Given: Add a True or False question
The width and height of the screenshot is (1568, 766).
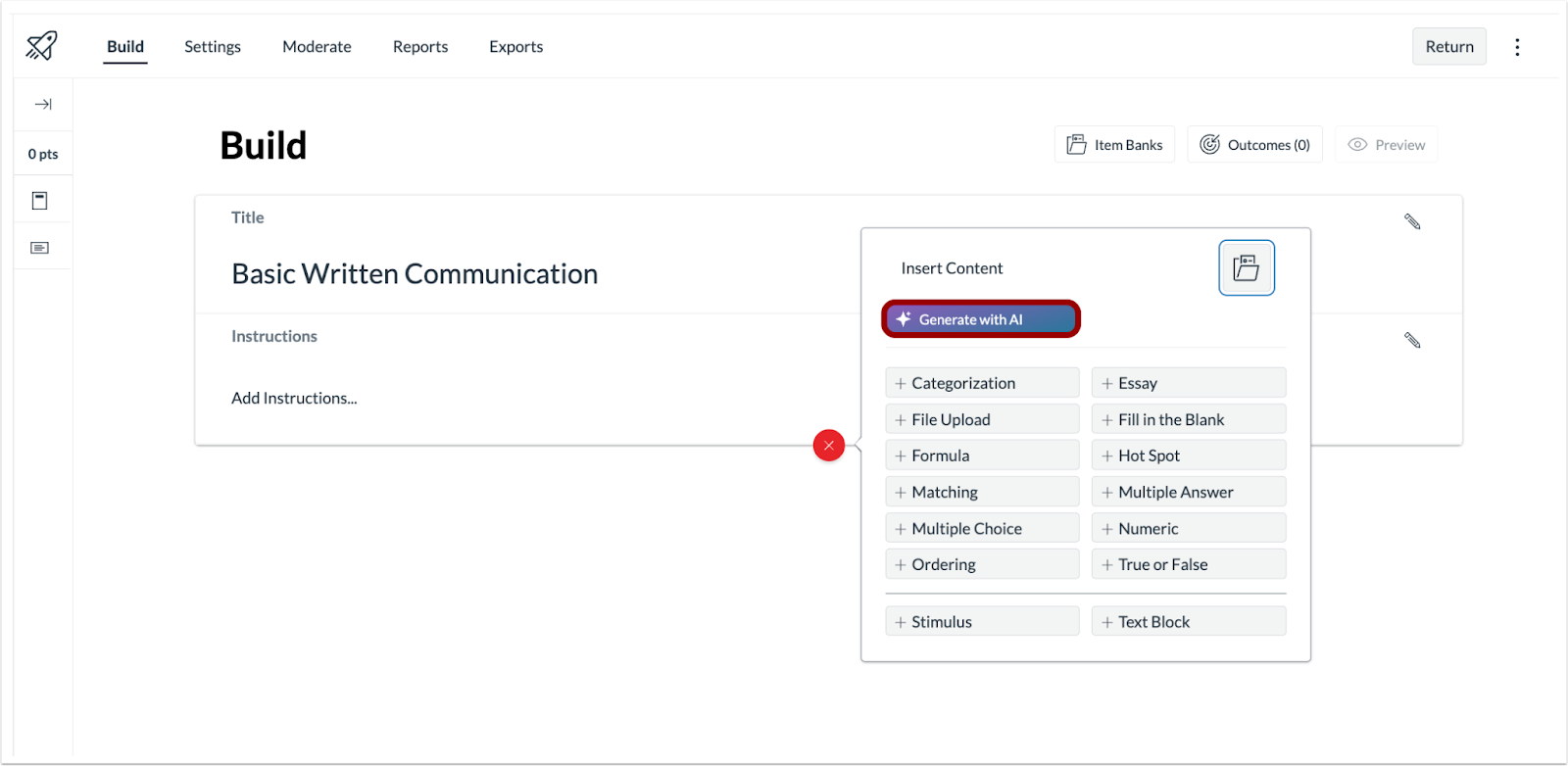Looking at the screenshot, I should tap(1189, 564).
